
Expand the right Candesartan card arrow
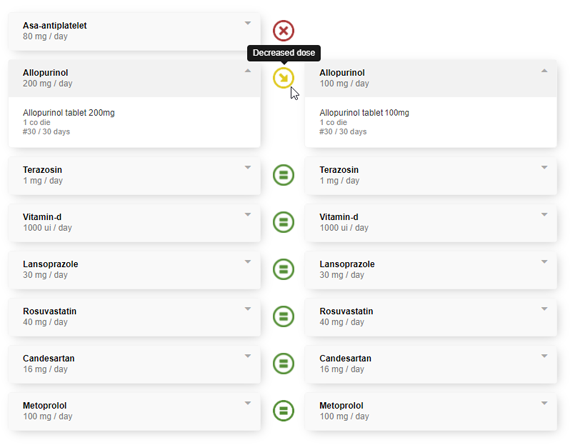click(544, 356)
